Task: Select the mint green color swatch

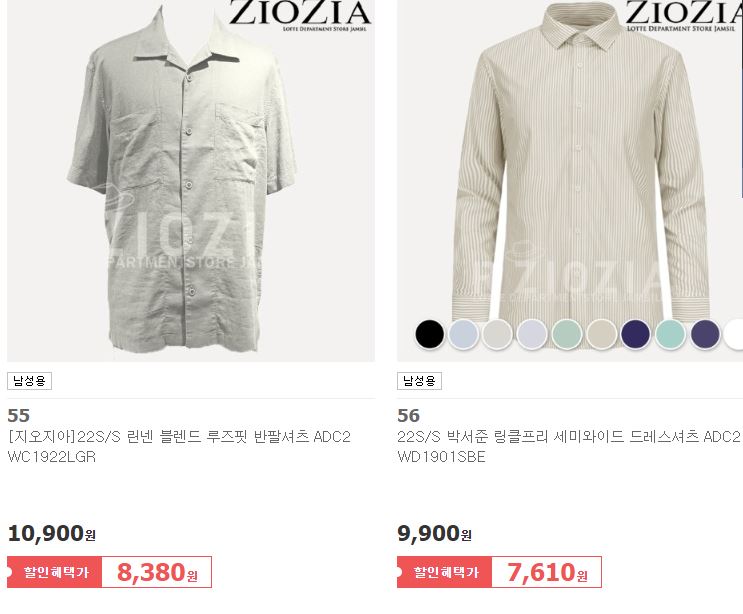Action: pos(567,334)
